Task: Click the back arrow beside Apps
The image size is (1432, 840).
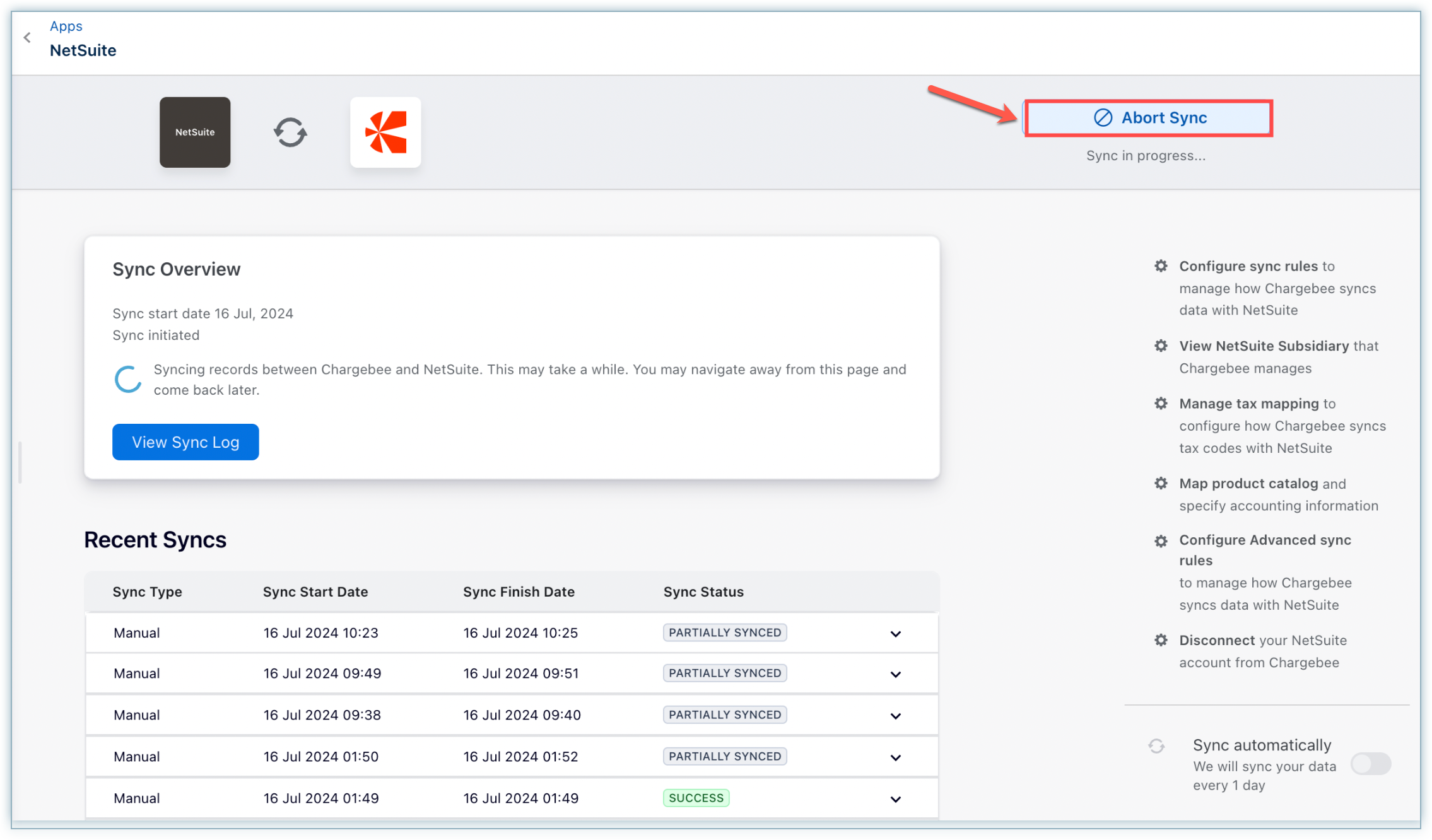Action: point(27,38)
